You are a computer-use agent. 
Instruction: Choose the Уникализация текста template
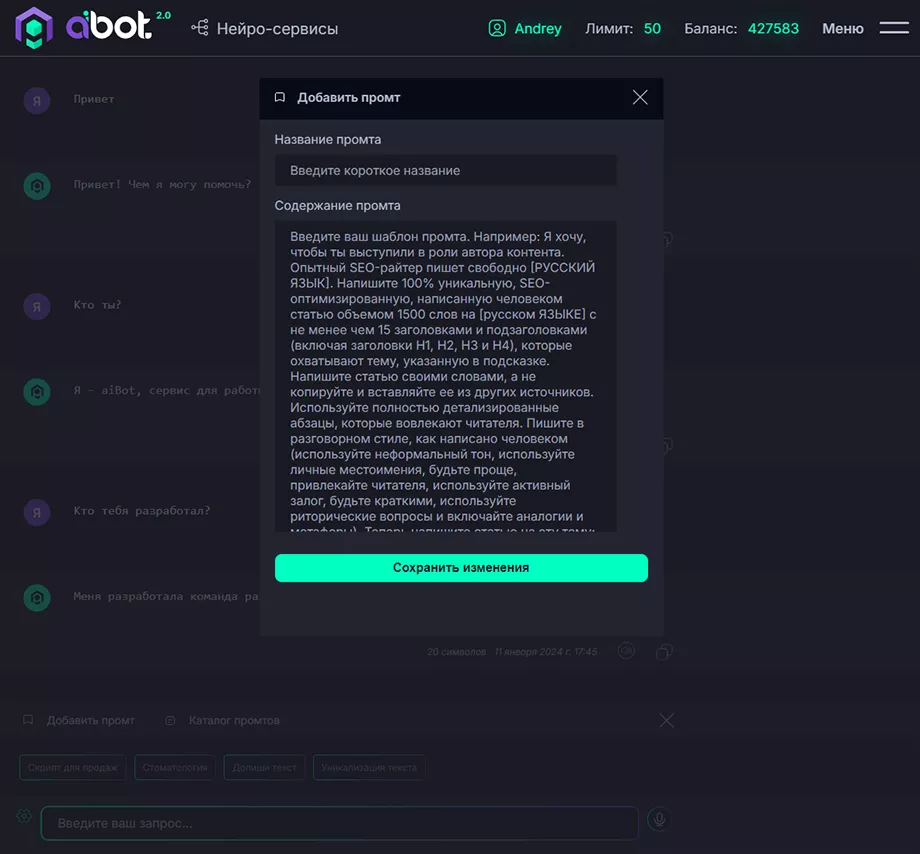(x=368, y=767)
